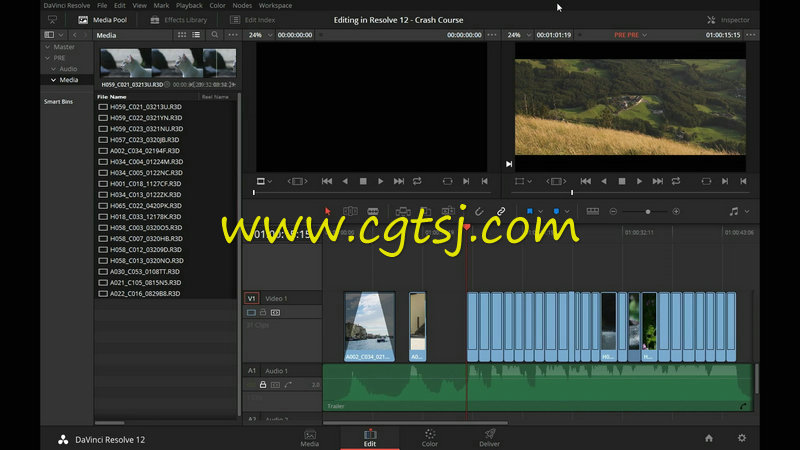Stop playback in source viewer
Image resolution: width=800 pixels, height=450 pixels.
click(x=363, y=181)
